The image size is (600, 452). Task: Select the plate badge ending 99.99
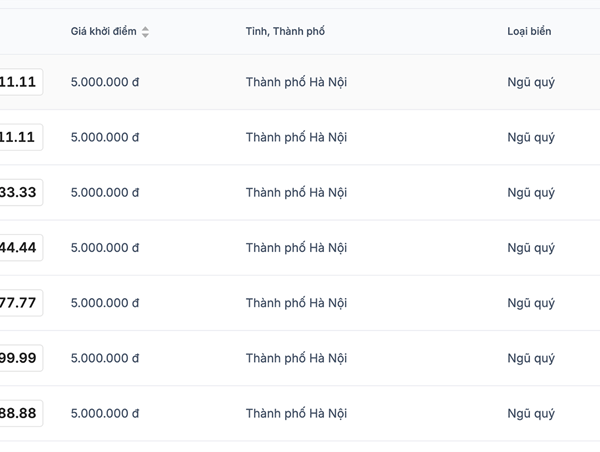click(x=20, y=358)
